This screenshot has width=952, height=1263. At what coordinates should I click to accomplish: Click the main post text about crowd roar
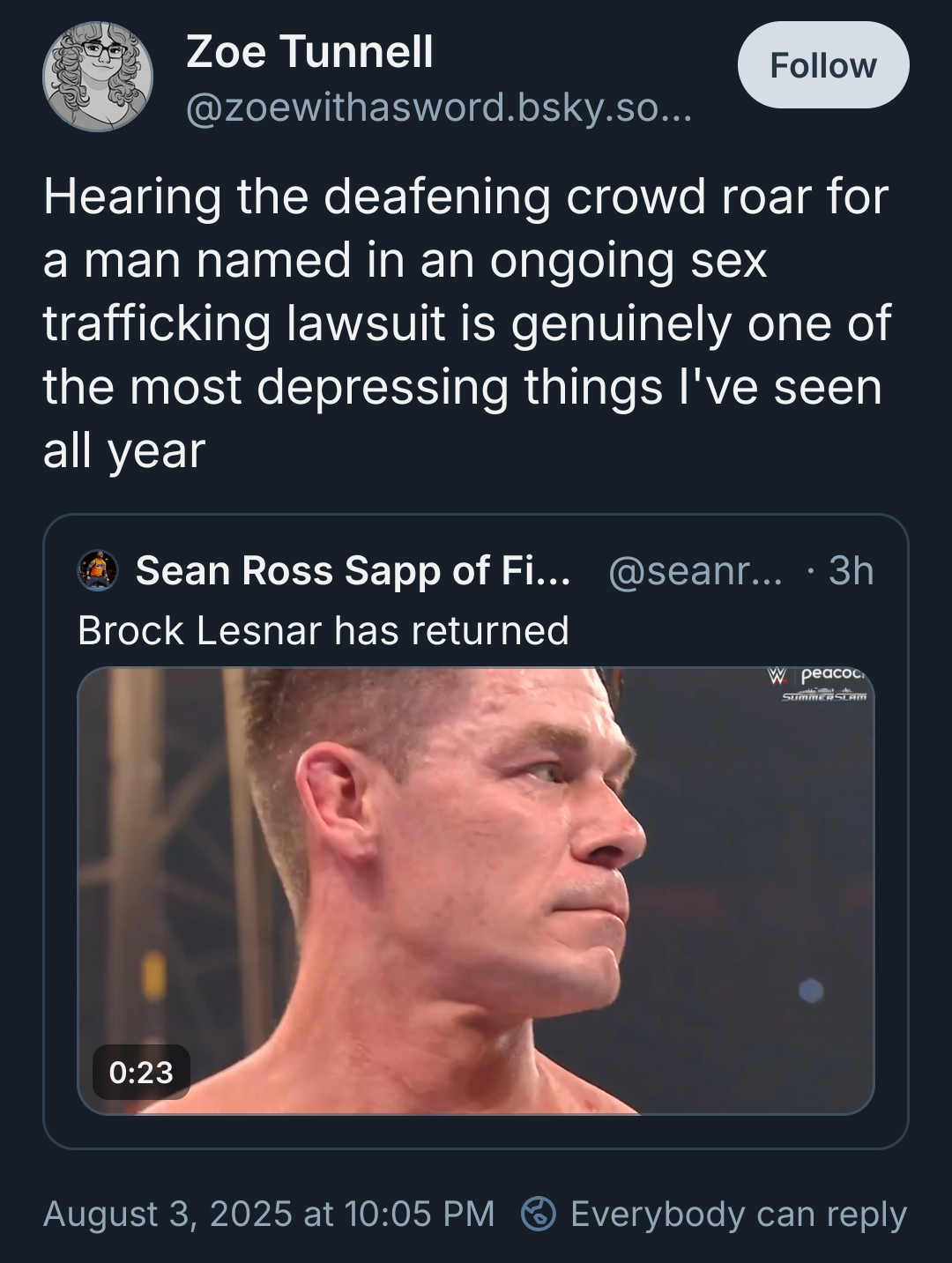point(467,323)
